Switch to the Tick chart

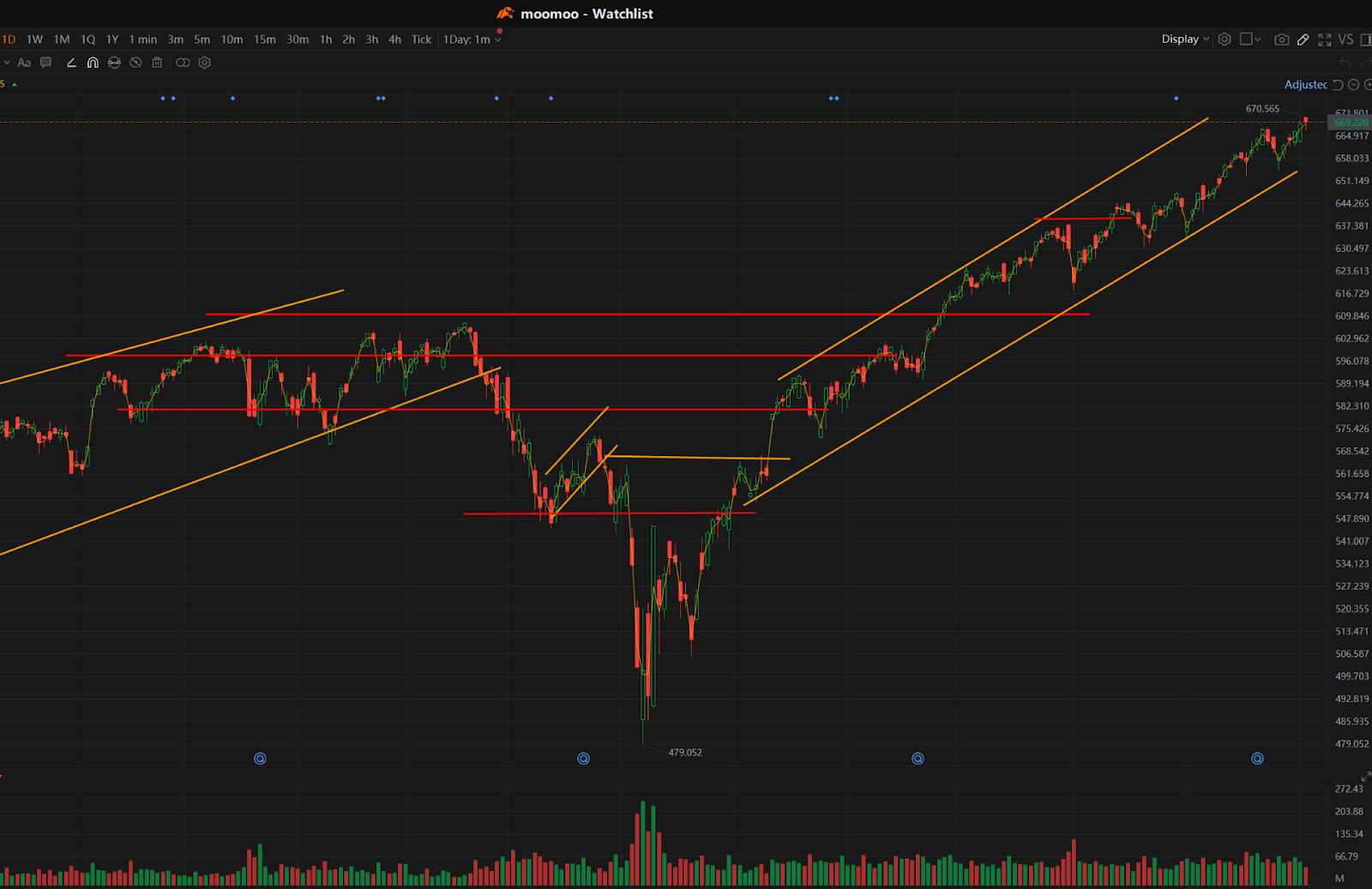(x=422, y=39)
